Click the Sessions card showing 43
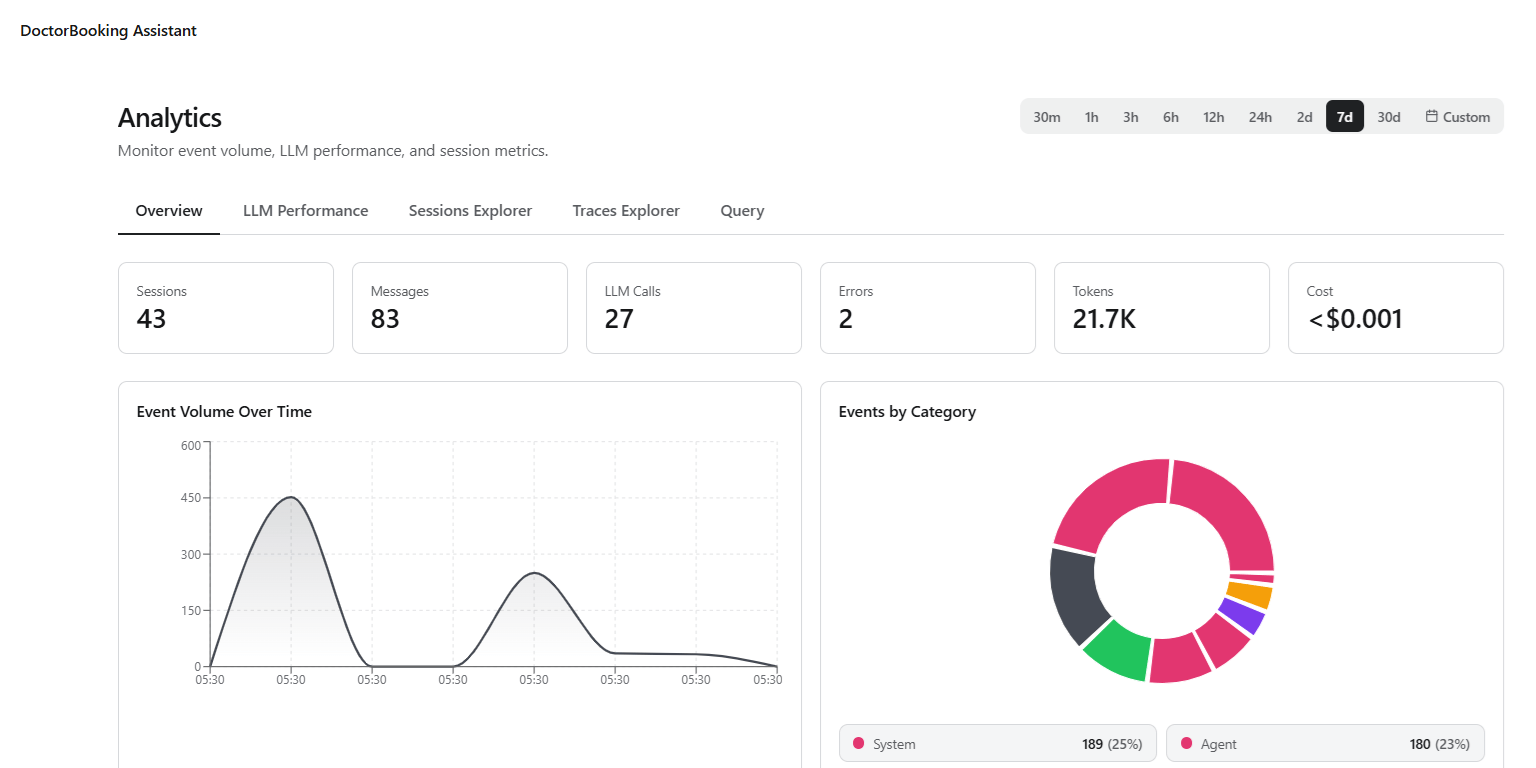The width and height of the screenshot is (1536, 768). click(x=226, y=308)
